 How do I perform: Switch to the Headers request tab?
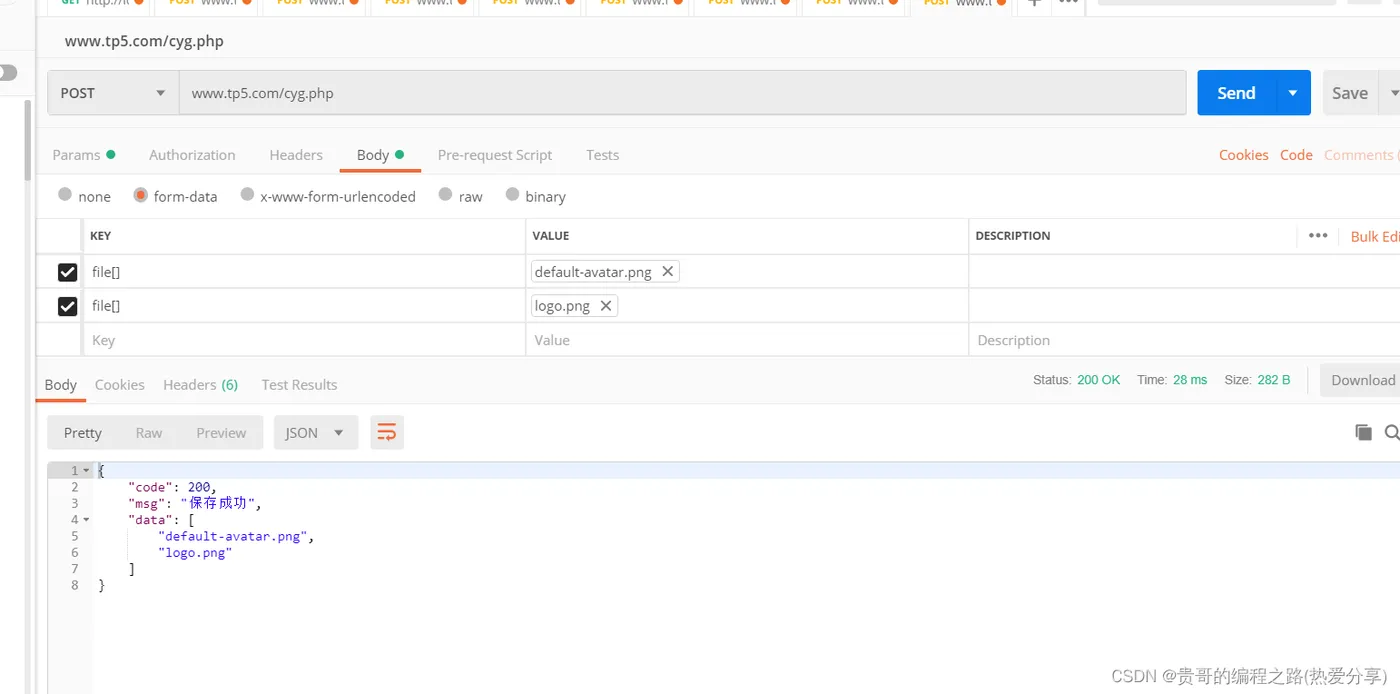tap(296, 155)
